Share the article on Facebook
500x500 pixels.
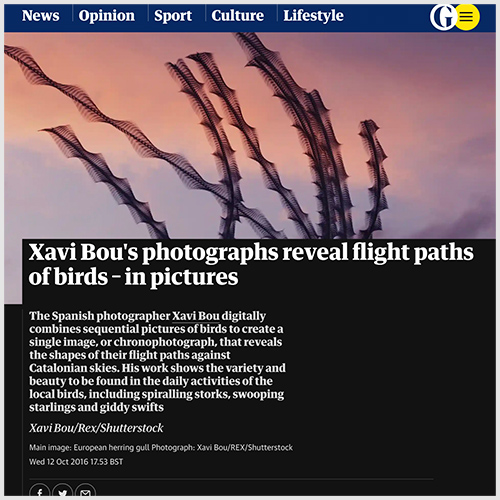tap(40, 490)
